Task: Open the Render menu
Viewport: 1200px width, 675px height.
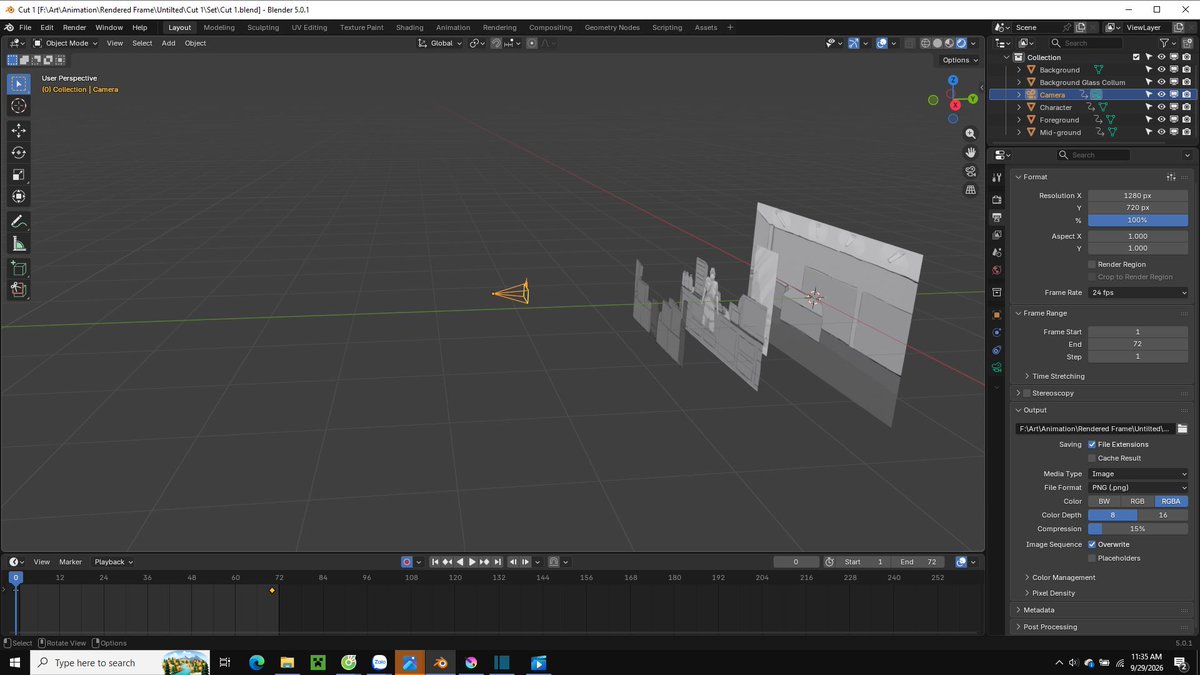Action: tap(74, 27)
